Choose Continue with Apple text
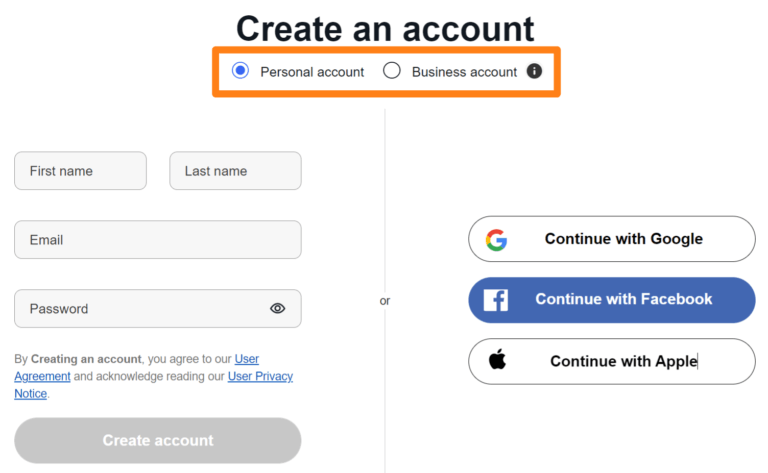This screenshot has height=473, width=768. [x=623, y=361]
